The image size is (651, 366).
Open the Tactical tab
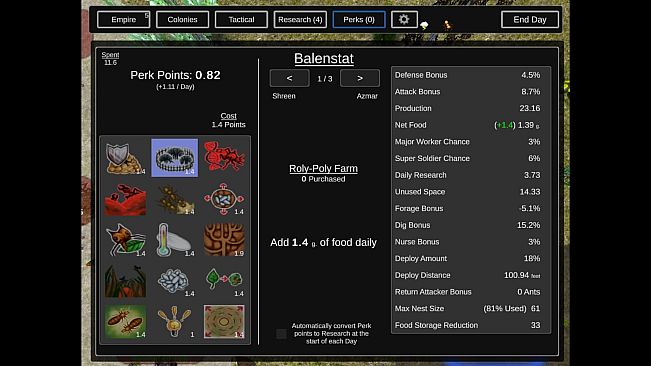pyautogui.click(x=241, y=20)
